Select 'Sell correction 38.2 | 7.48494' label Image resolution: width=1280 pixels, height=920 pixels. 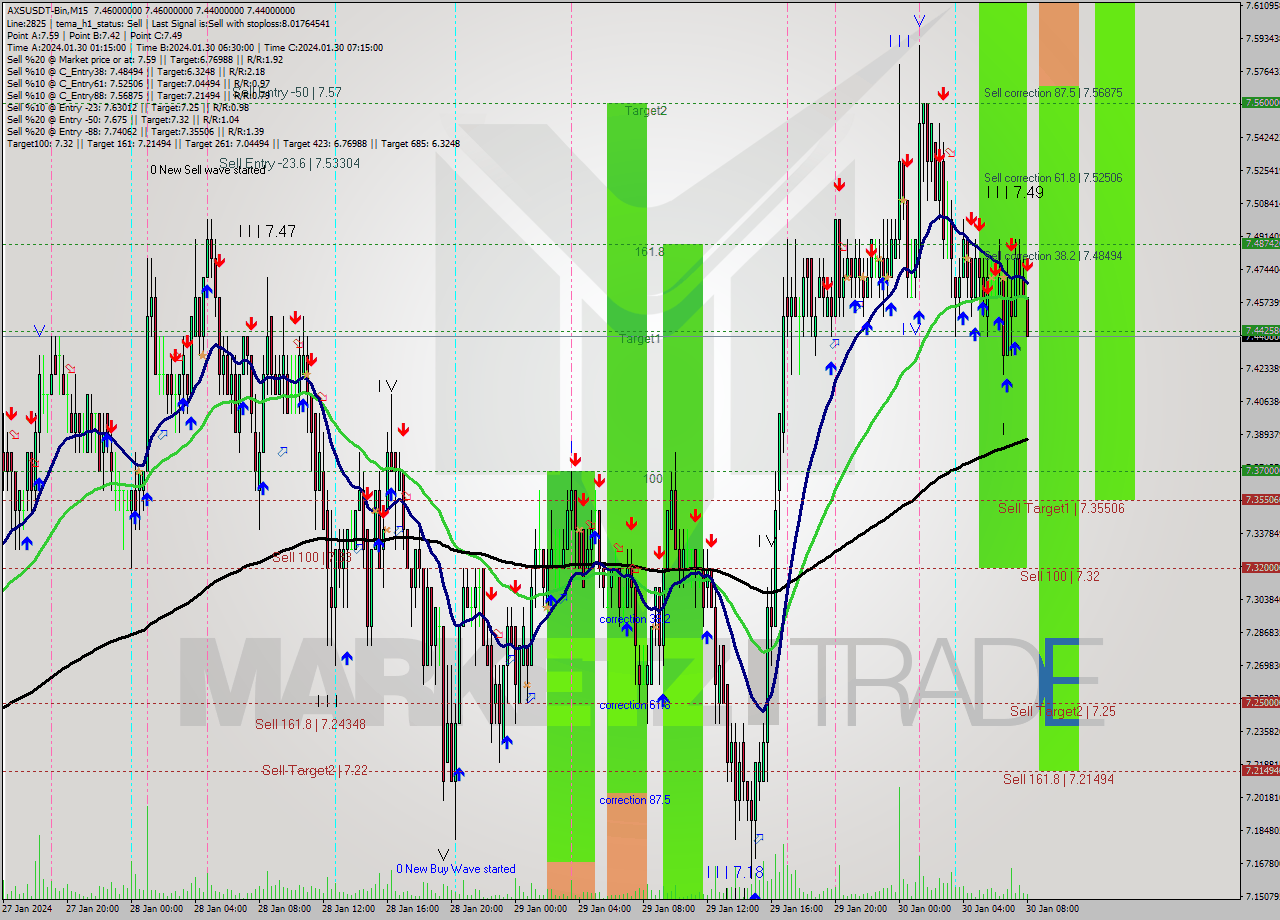[1053, 256]
